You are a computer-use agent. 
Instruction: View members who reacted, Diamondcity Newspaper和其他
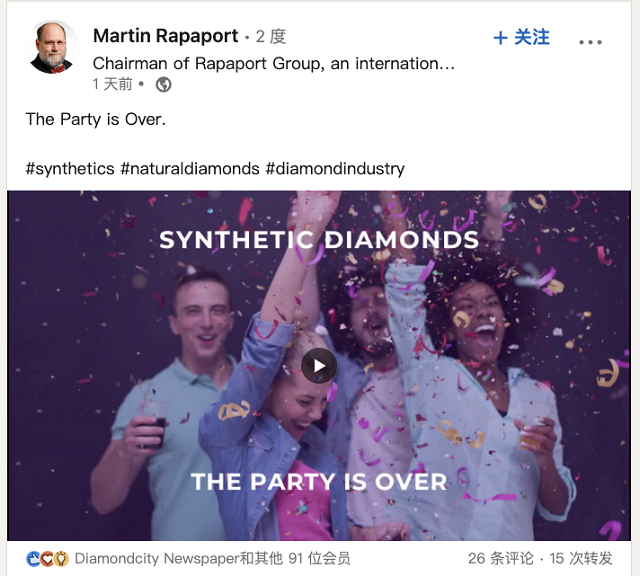coord(212,558)
